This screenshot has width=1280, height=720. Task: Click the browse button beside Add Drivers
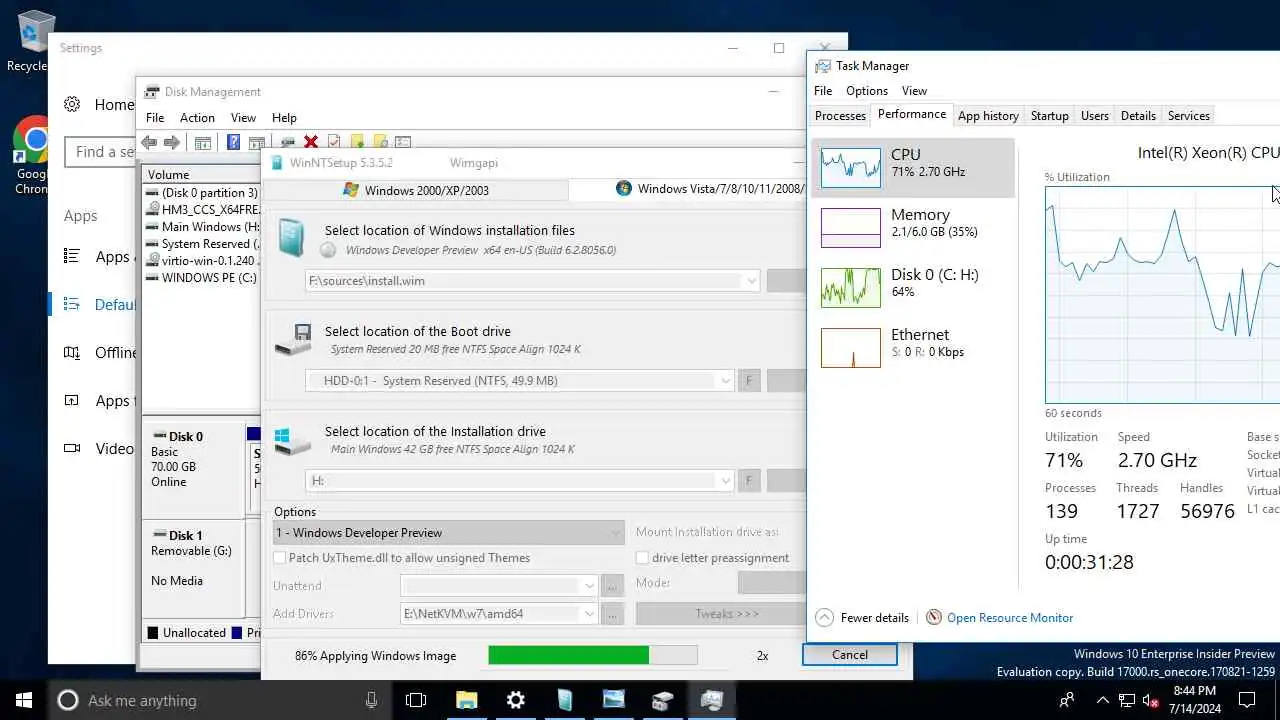click(613, 614)
